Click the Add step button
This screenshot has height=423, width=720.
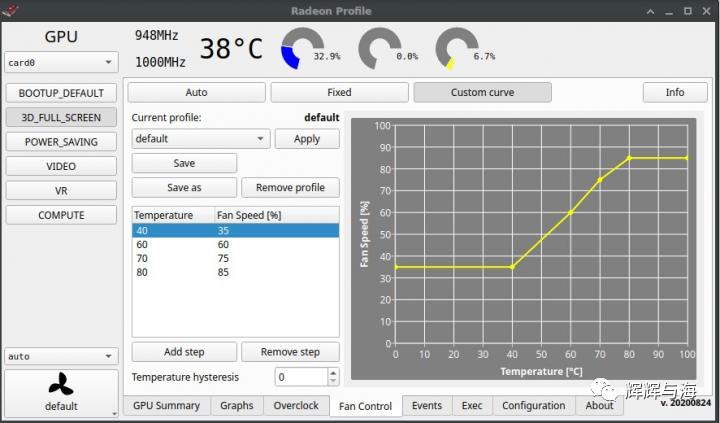coord(184,352)
